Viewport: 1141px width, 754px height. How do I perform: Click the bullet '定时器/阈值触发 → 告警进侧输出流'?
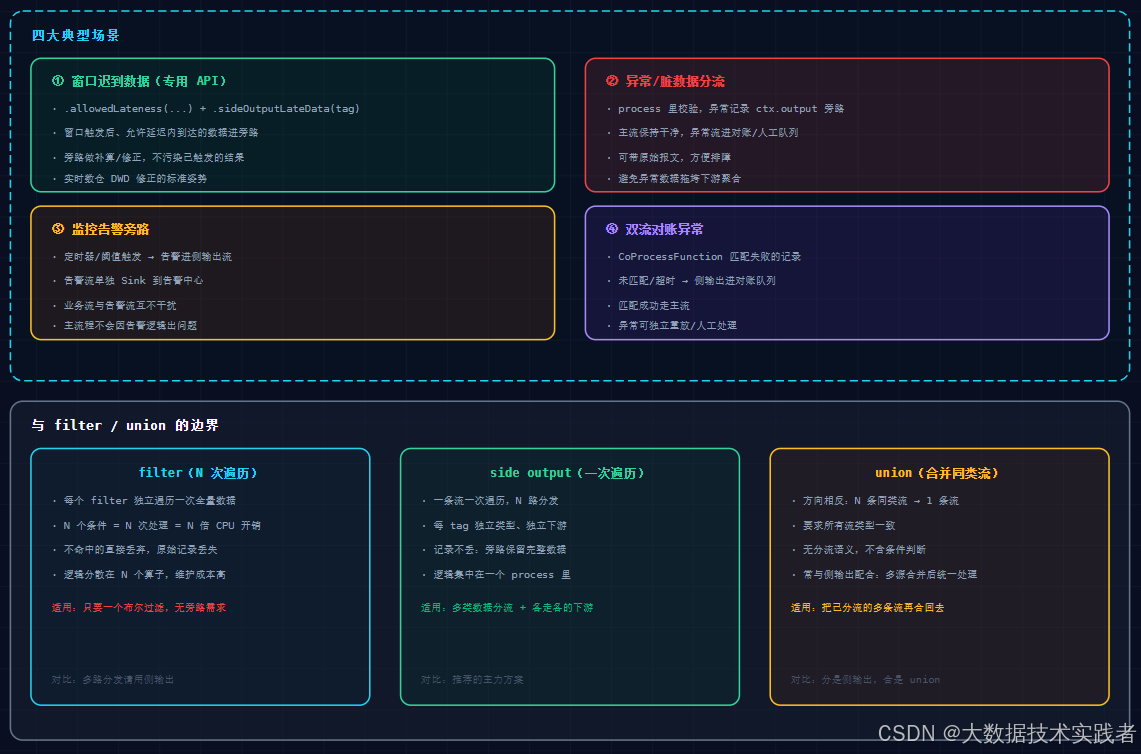148,256
